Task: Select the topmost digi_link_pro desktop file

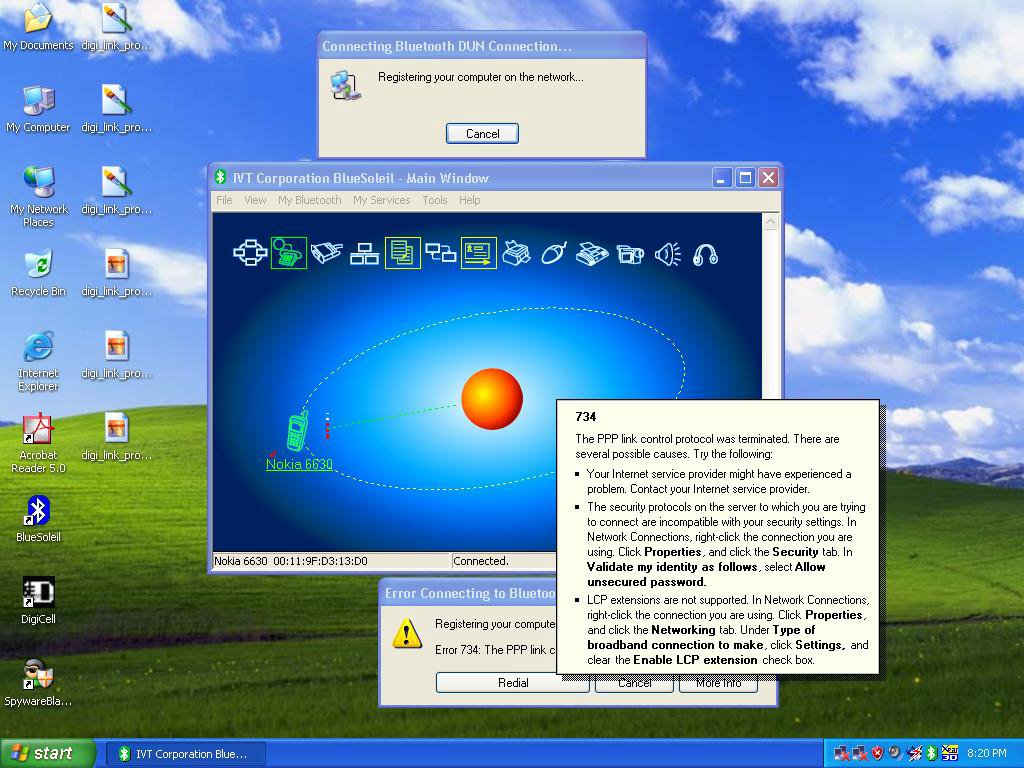Action: click(116, 26)
